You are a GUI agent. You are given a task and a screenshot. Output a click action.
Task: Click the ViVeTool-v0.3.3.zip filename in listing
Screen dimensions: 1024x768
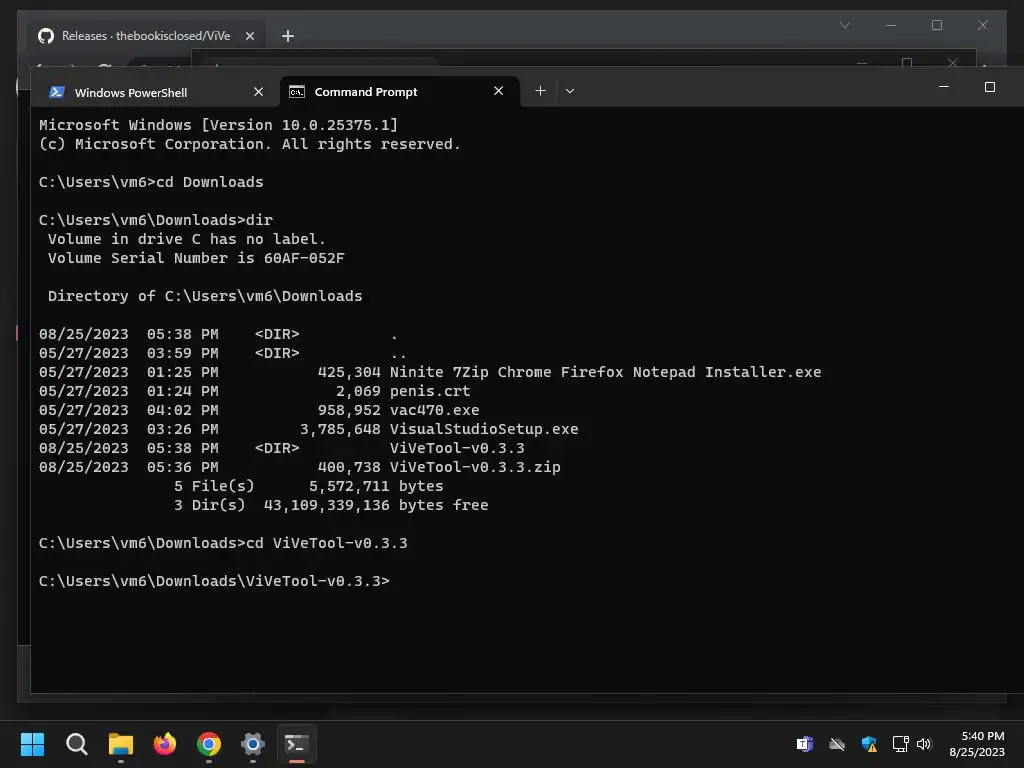(475, 467)
